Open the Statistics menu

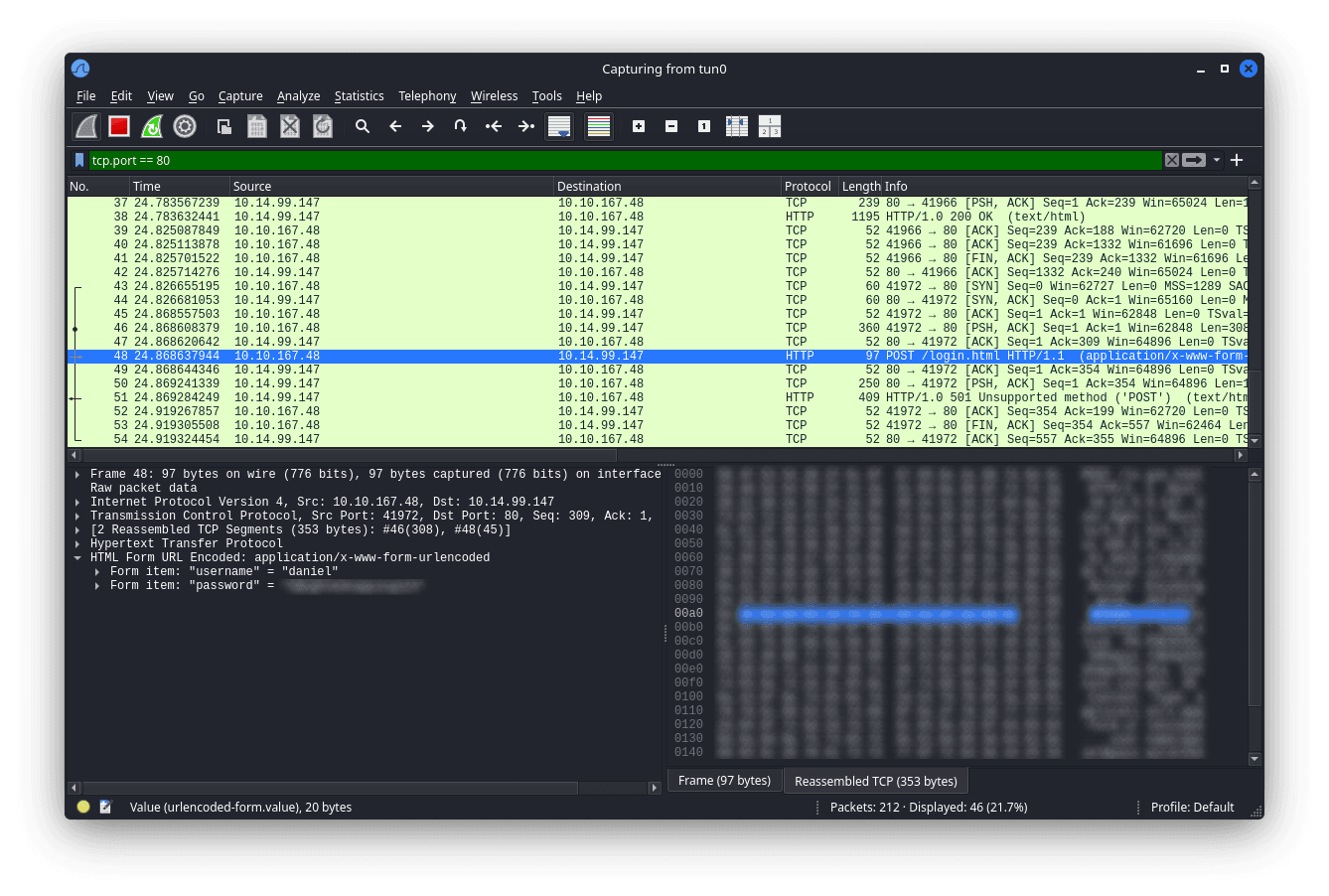(x=359, y=96)
